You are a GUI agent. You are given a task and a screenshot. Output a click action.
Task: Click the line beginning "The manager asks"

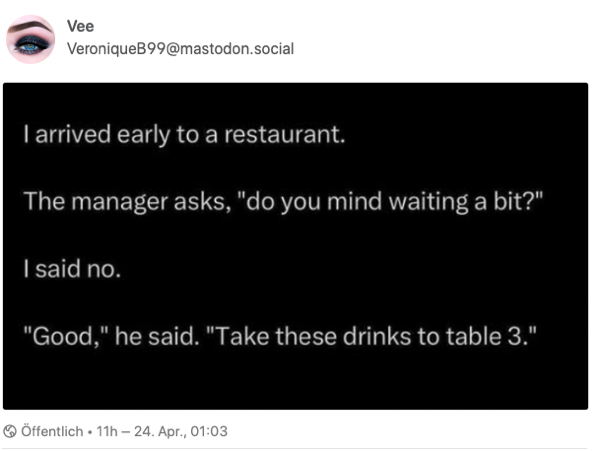(x=270, y=201)
